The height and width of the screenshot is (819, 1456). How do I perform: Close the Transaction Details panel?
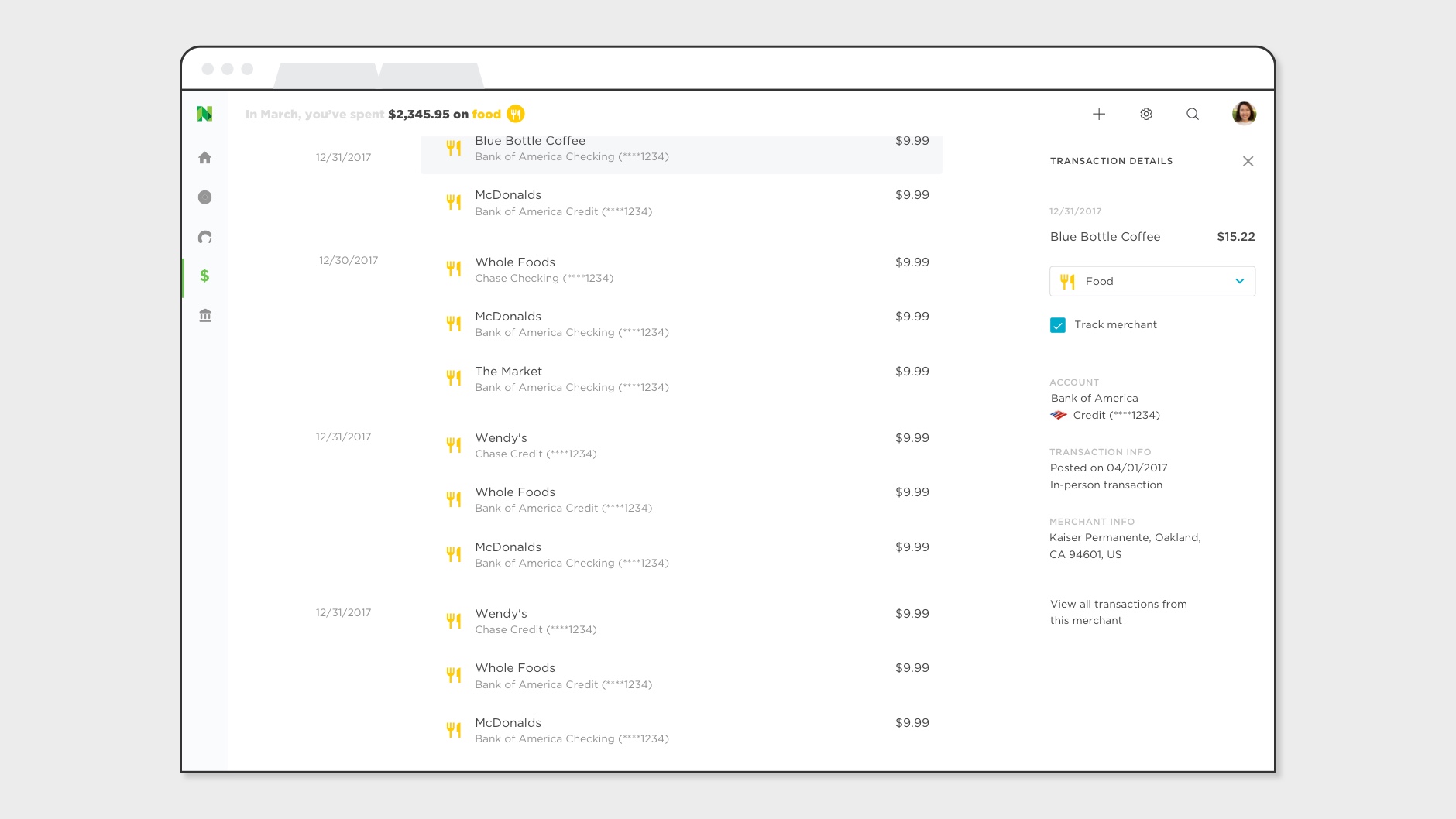tap(1248, 161)
